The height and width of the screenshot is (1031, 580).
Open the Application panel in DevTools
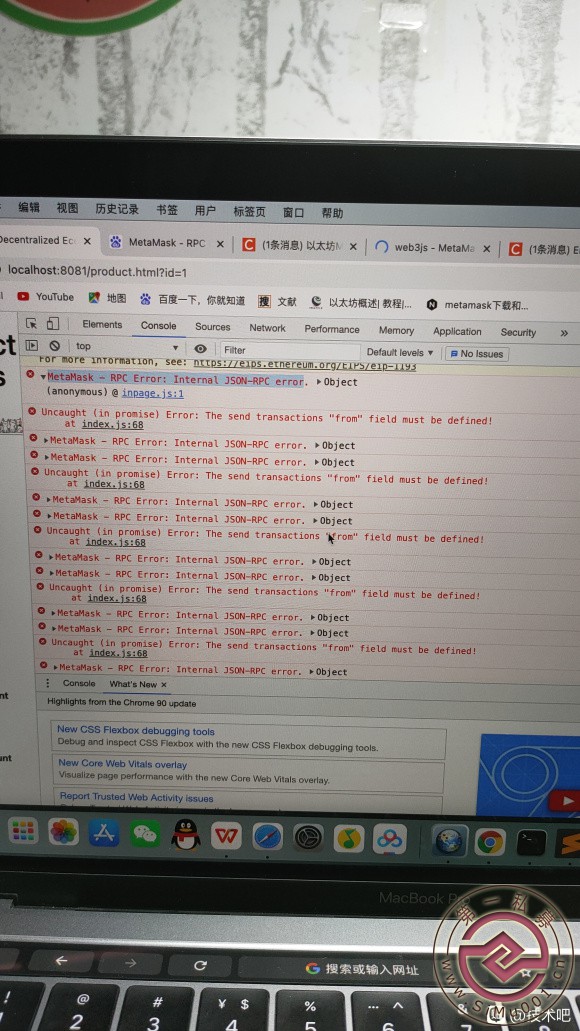tap(457, 331)
